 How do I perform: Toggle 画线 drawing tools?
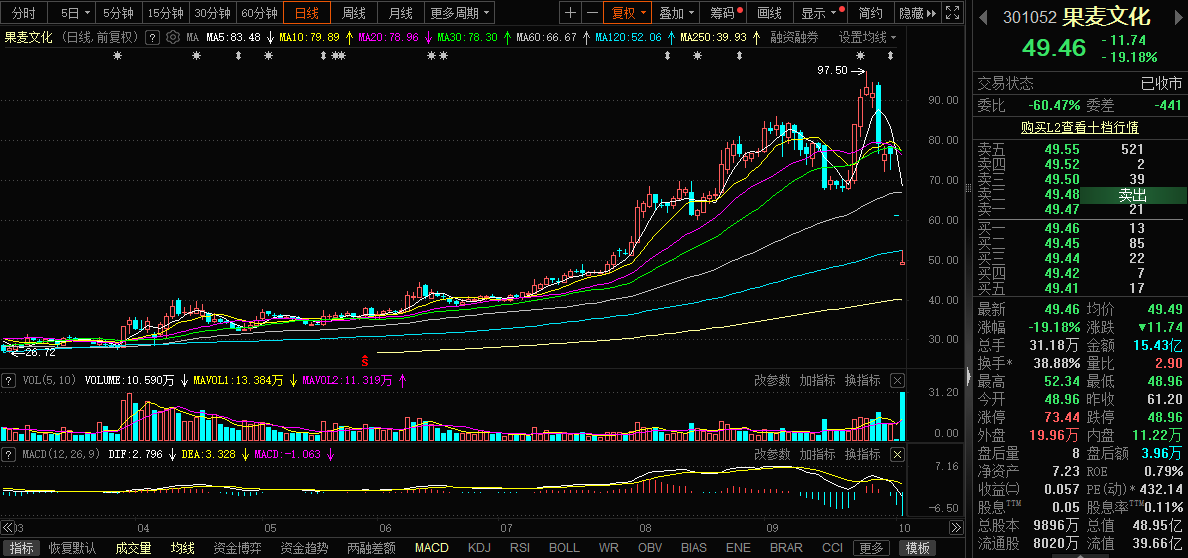click(769, 13)
